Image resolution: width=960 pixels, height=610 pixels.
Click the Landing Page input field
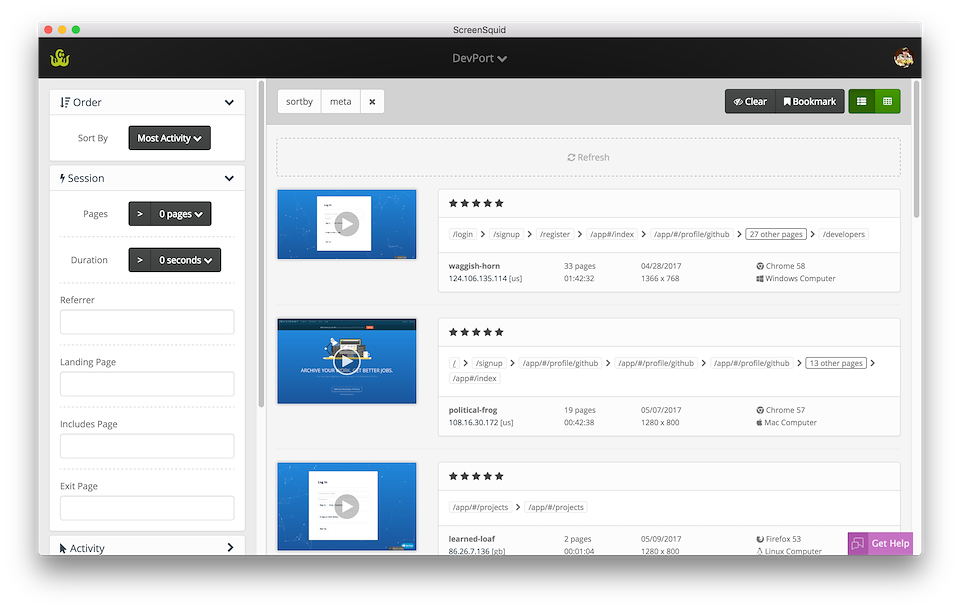point(147,384)
